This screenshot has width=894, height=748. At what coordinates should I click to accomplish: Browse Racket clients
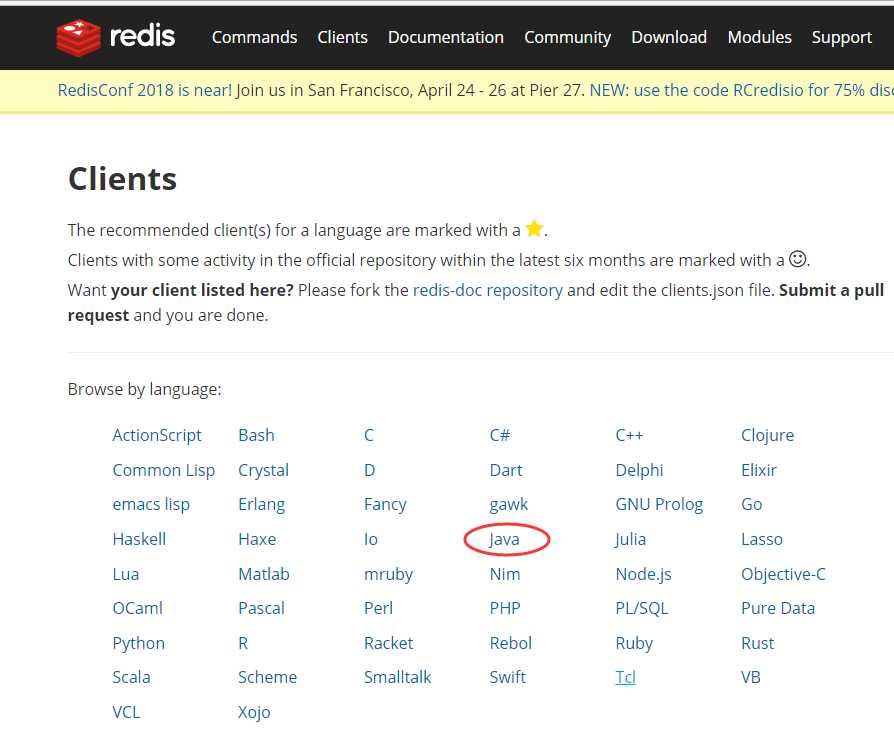(x=388, y=643)
